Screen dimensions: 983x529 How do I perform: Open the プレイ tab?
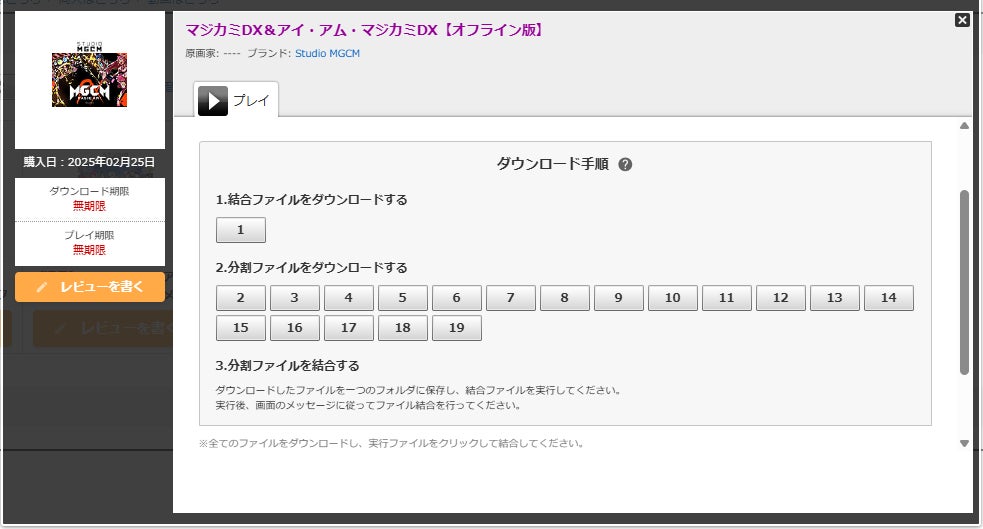coord(251,101)
